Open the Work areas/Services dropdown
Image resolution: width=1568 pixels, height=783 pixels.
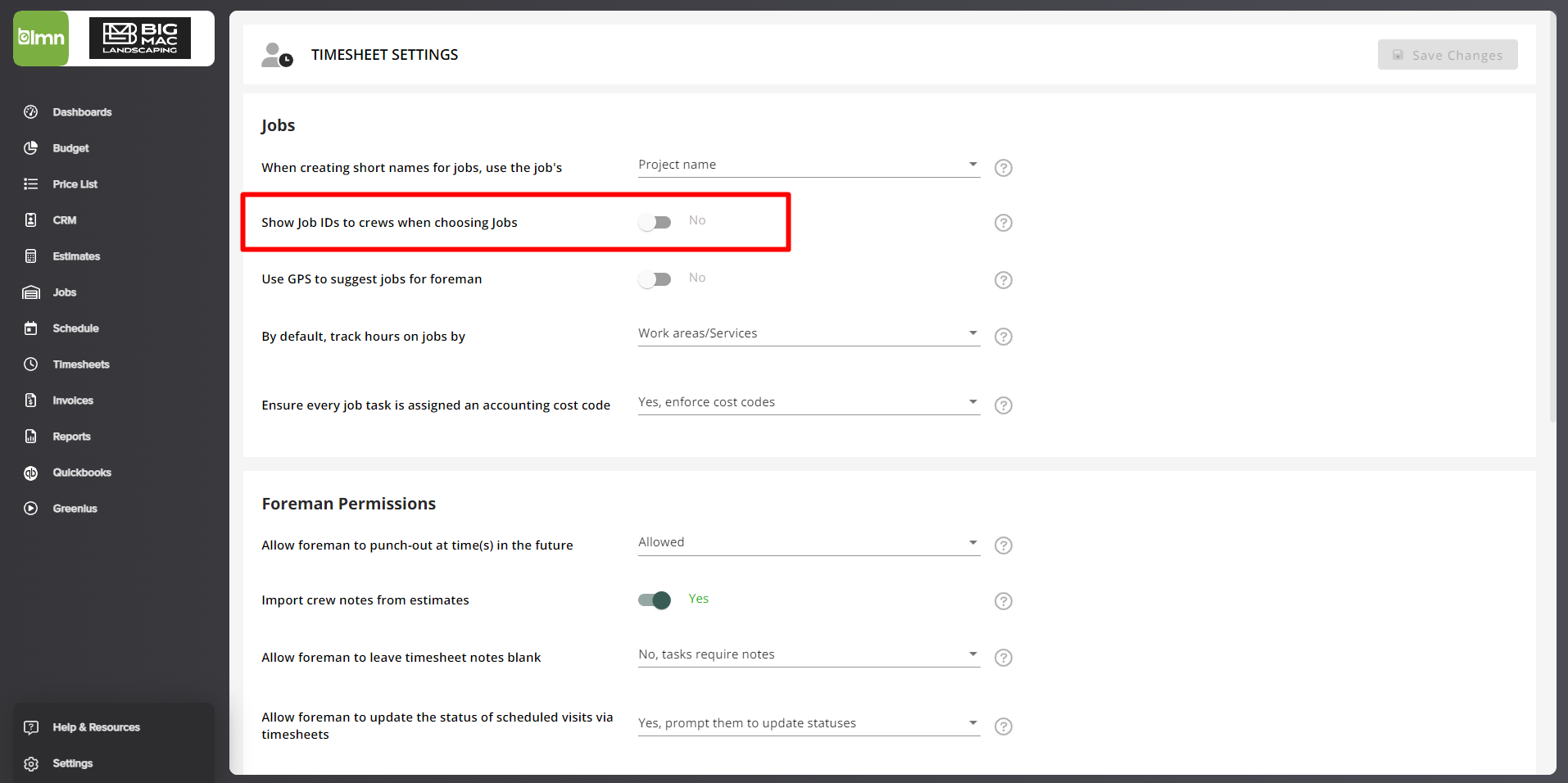[809, 333]
